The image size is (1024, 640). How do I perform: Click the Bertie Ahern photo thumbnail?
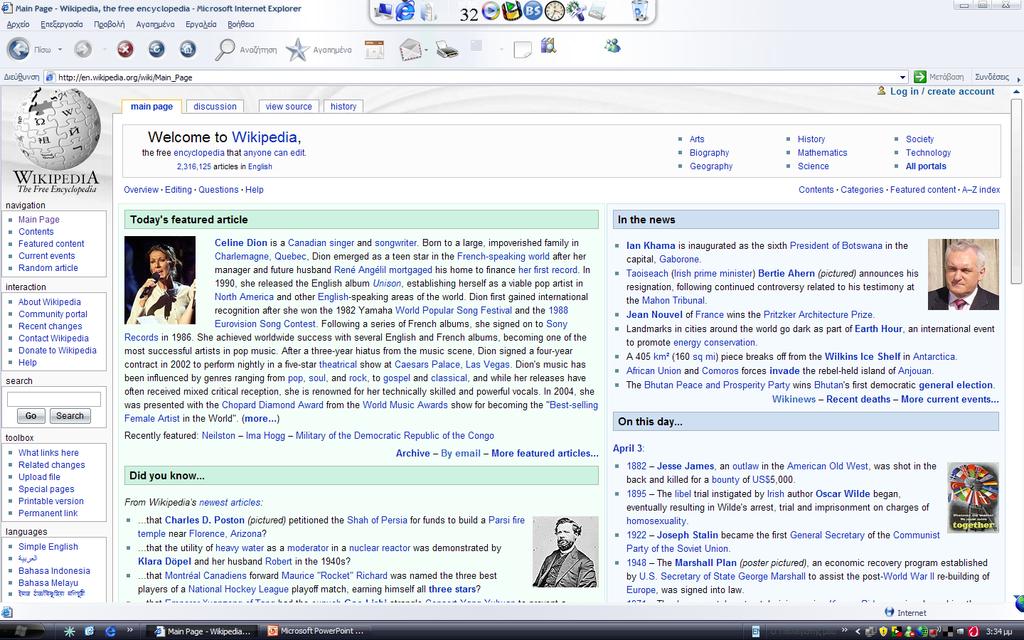pos(963,274)
